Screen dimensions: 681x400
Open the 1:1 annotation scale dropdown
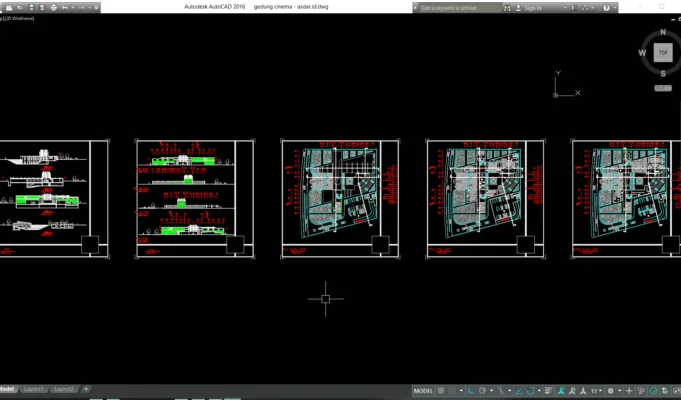[596, 391]
